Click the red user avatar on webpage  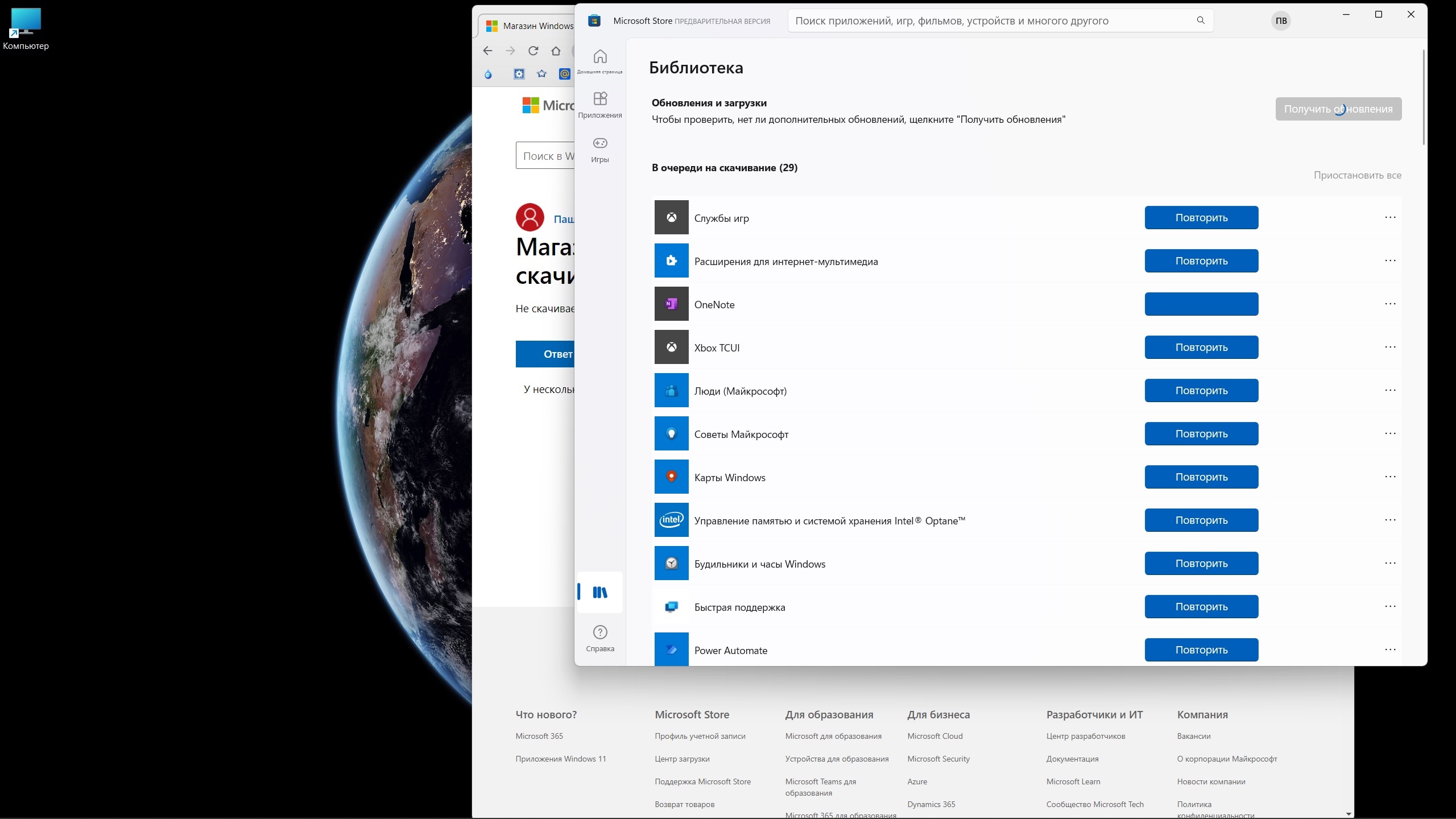(x=530, y=217)
